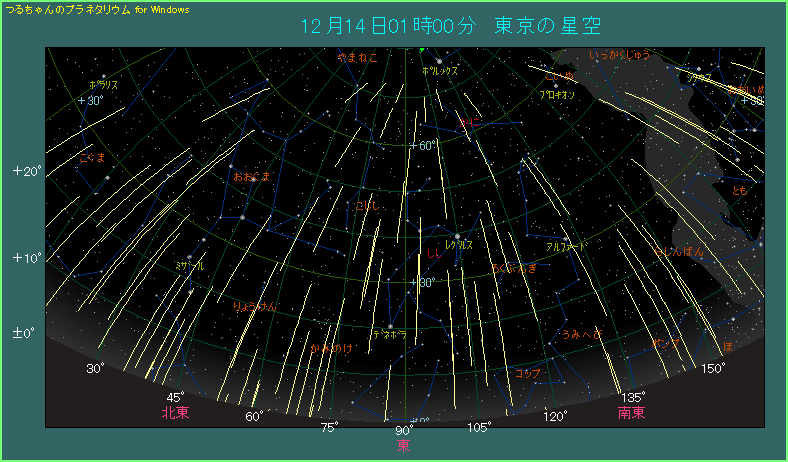This screenshot has height=462, width=788.
Task: Click the 北東 direction label
Action: 176,412
